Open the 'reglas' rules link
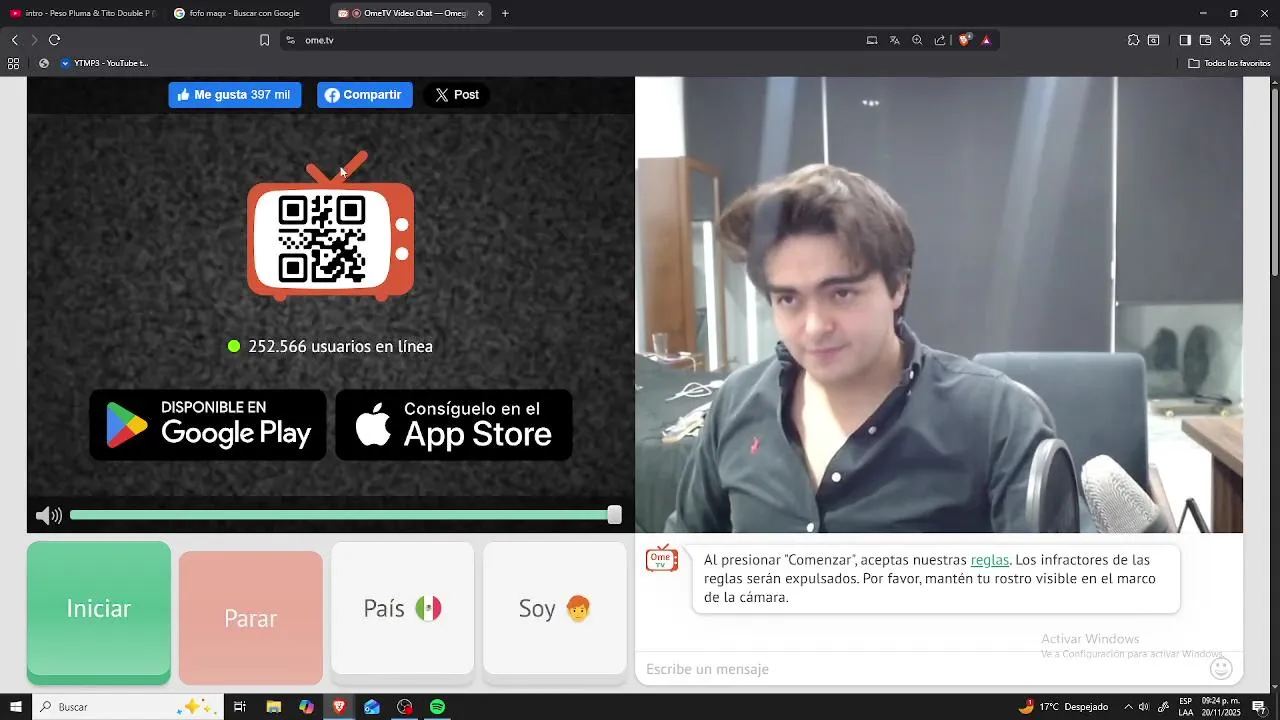Viewport: 1280px width, 720px height. (x=990, y=560)
